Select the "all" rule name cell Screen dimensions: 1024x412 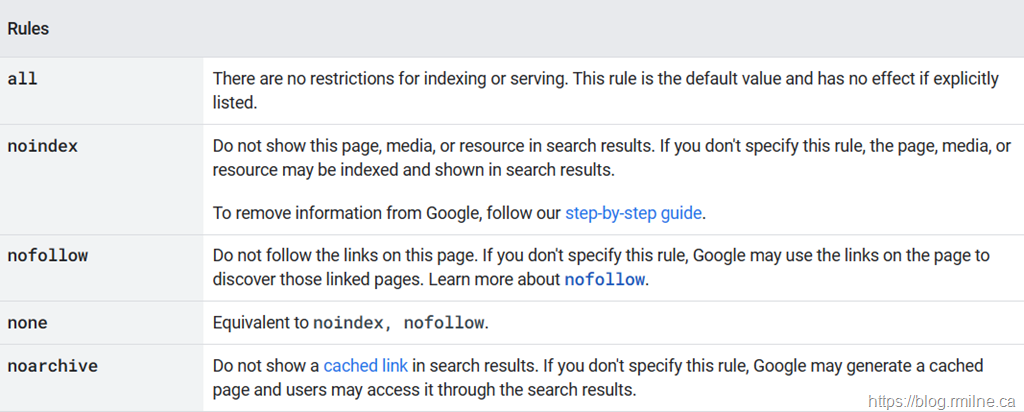click(22, 78)
